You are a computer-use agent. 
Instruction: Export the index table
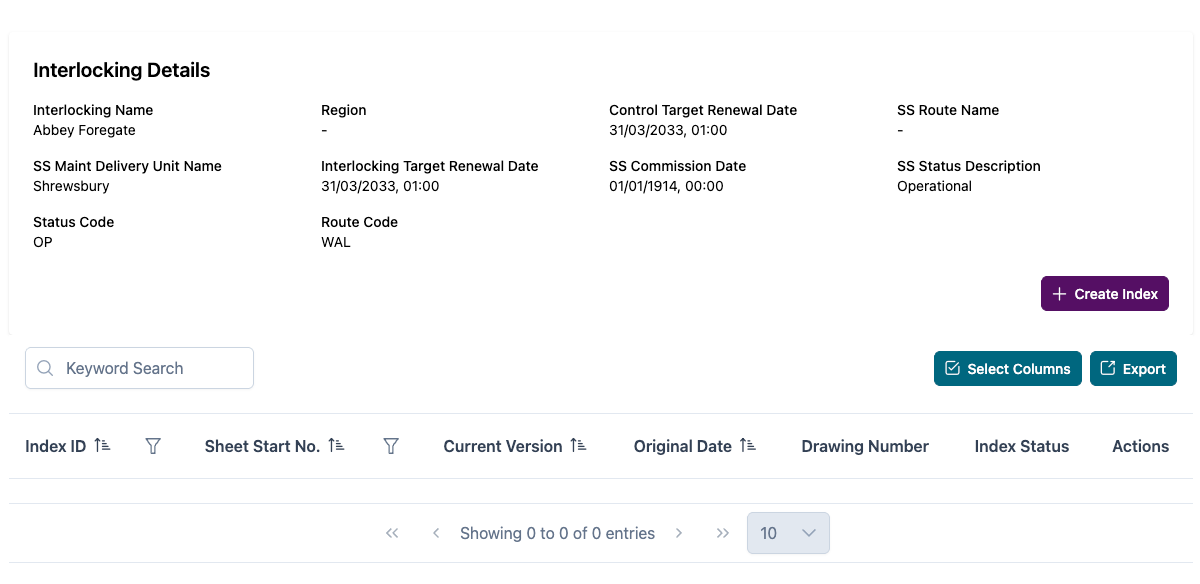pyautogui.click(x=1133, y=368)
